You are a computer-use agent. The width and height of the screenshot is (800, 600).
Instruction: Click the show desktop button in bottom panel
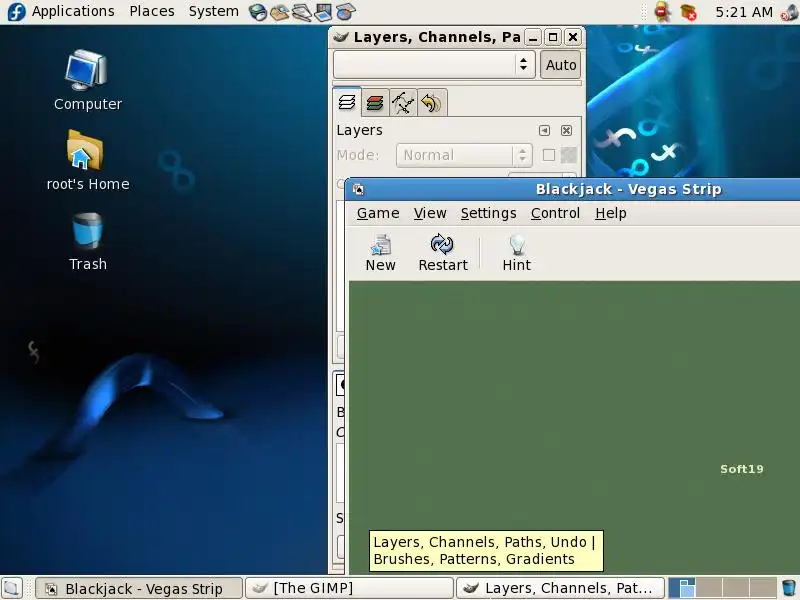(12, 588)
